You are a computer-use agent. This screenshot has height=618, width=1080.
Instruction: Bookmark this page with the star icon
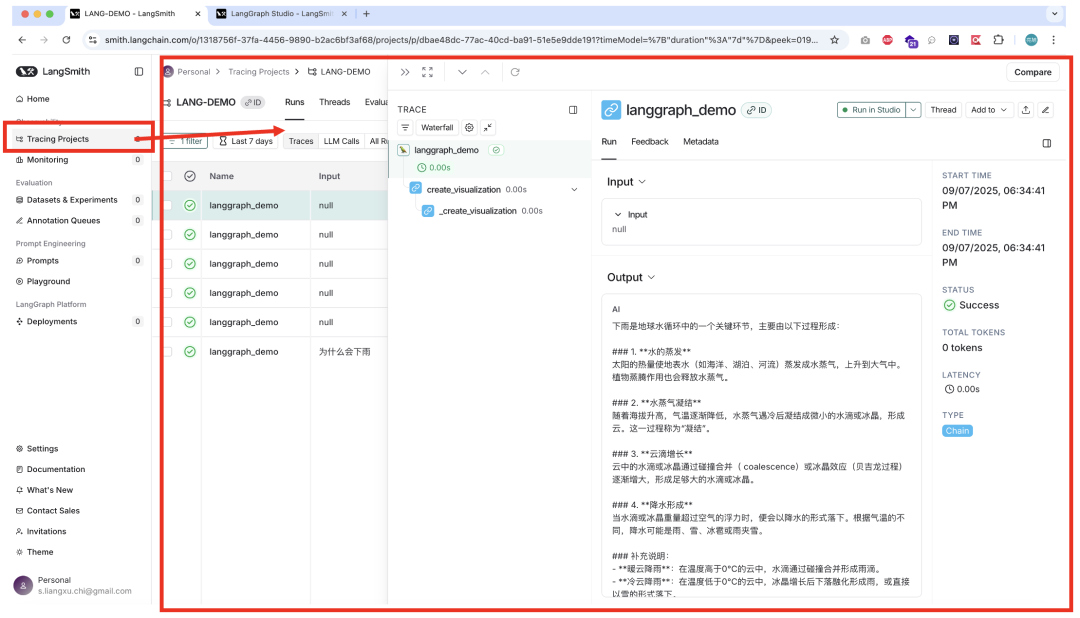pyautogui.click(x=834, y=40)
